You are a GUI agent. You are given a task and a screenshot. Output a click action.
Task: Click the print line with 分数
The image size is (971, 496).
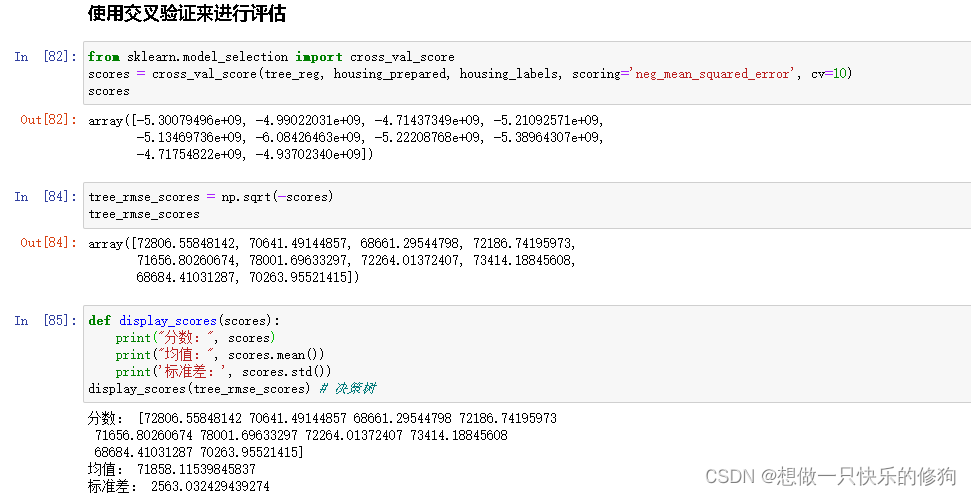click(x=195, y=337)
